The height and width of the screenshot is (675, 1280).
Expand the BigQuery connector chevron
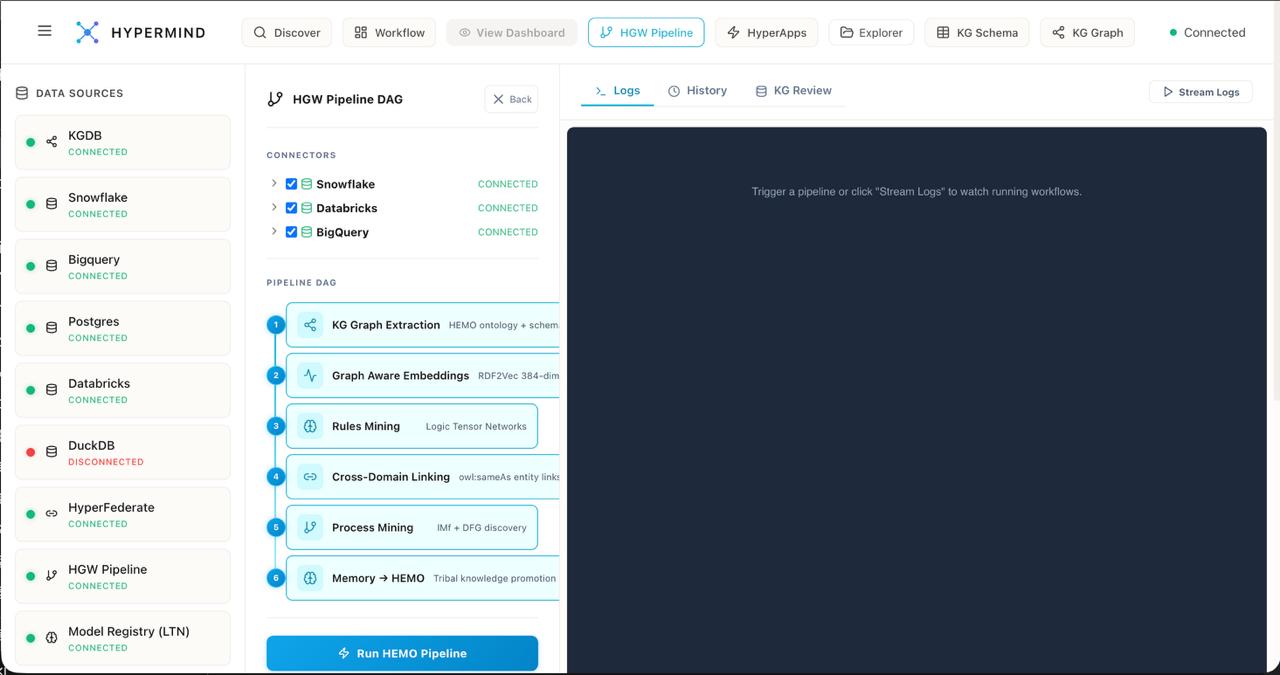[274, 231]
